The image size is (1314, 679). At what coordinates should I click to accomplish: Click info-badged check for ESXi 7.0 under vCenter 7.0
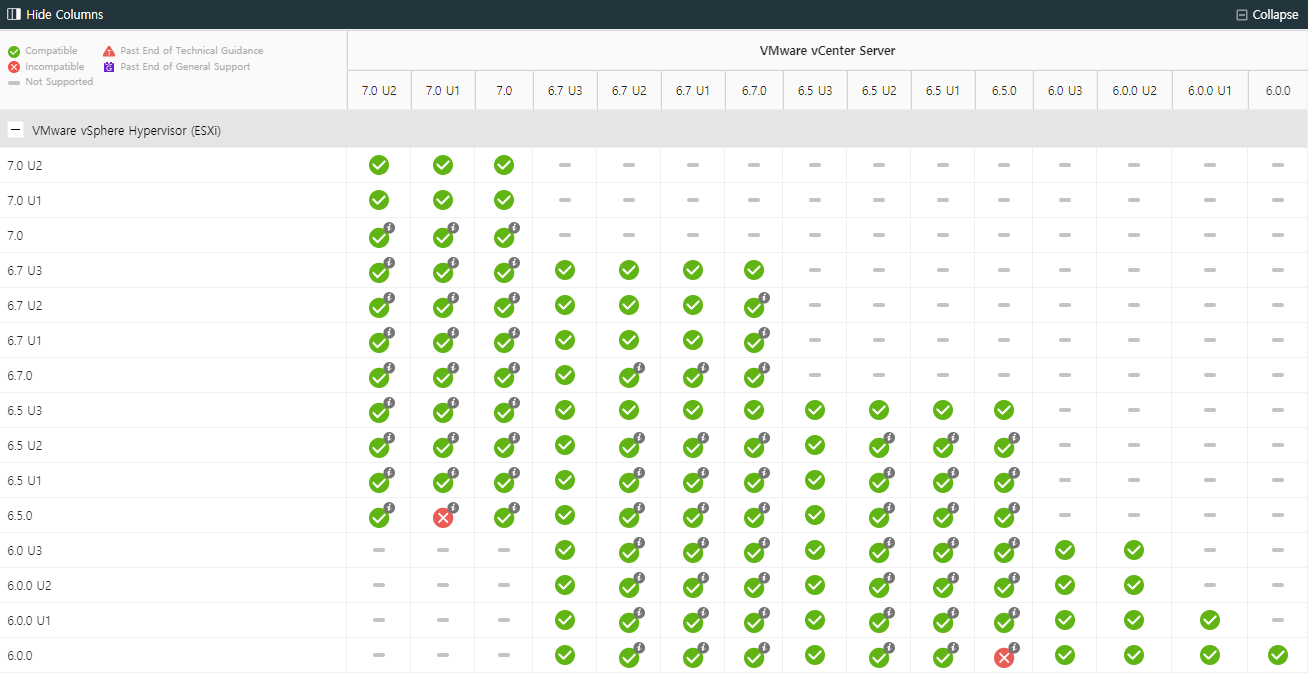pyautogui.click(x=505, y=236)
